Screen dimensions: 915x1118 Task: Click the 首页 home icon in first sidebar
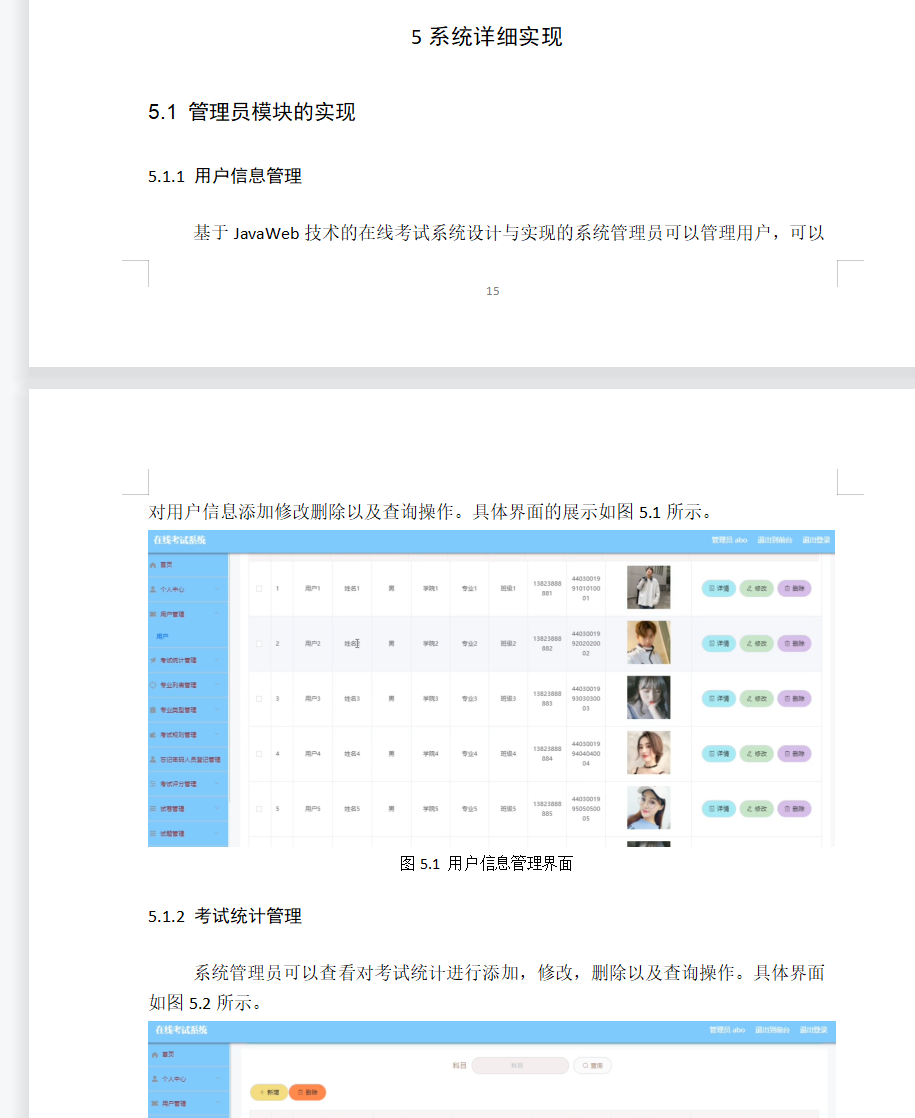coord(153,566)
